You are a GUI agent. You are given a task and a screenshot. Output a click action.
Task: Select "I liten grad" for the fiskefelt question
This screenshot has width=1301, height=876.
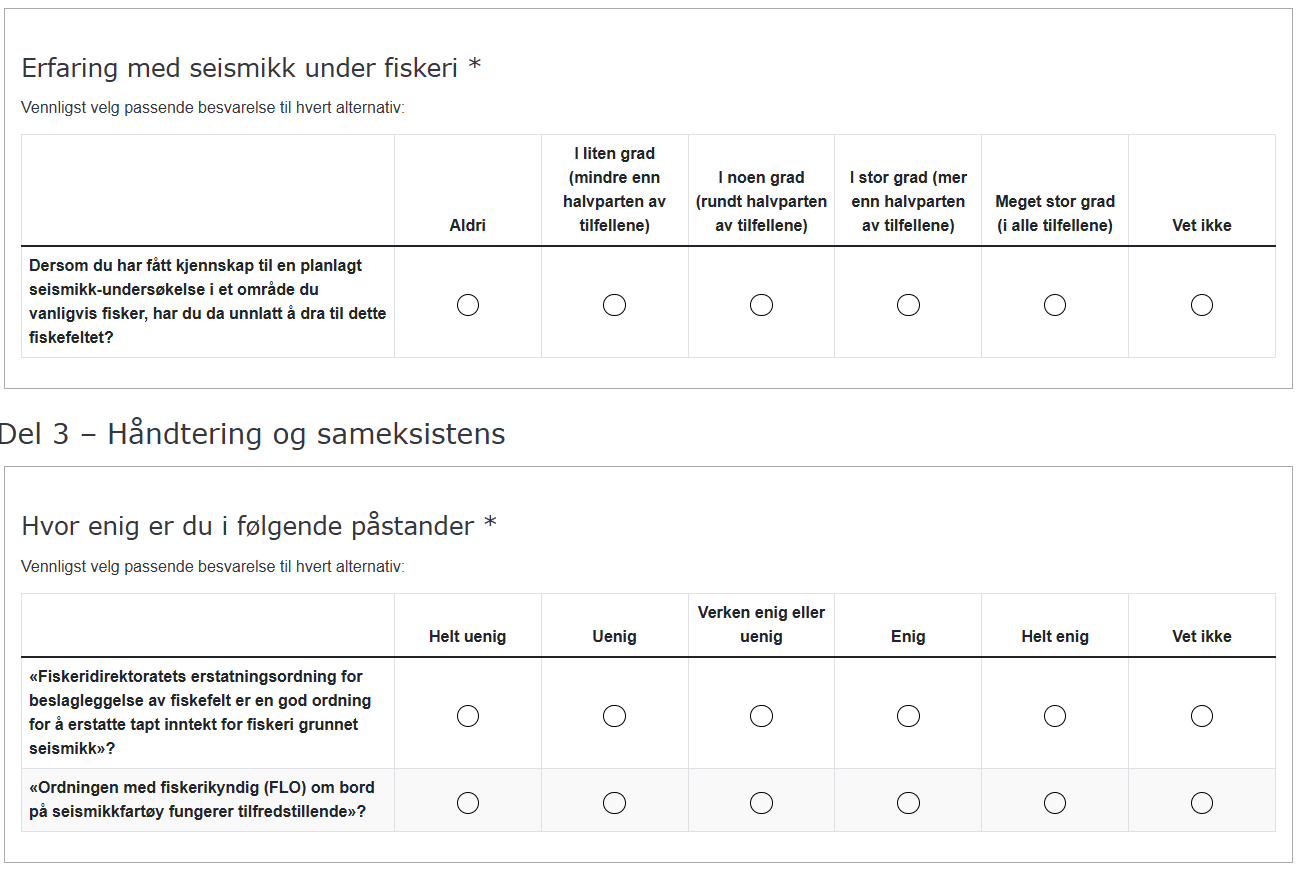[x=614, y=305]
